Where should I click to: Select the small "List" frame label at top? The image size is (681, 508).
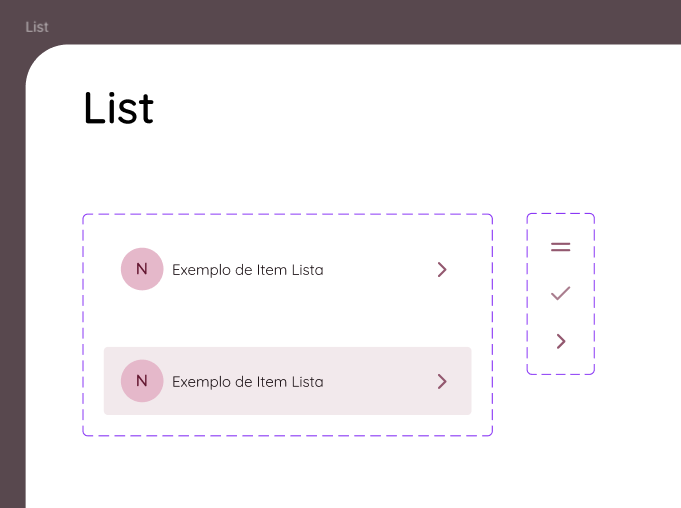pos(37,27)
